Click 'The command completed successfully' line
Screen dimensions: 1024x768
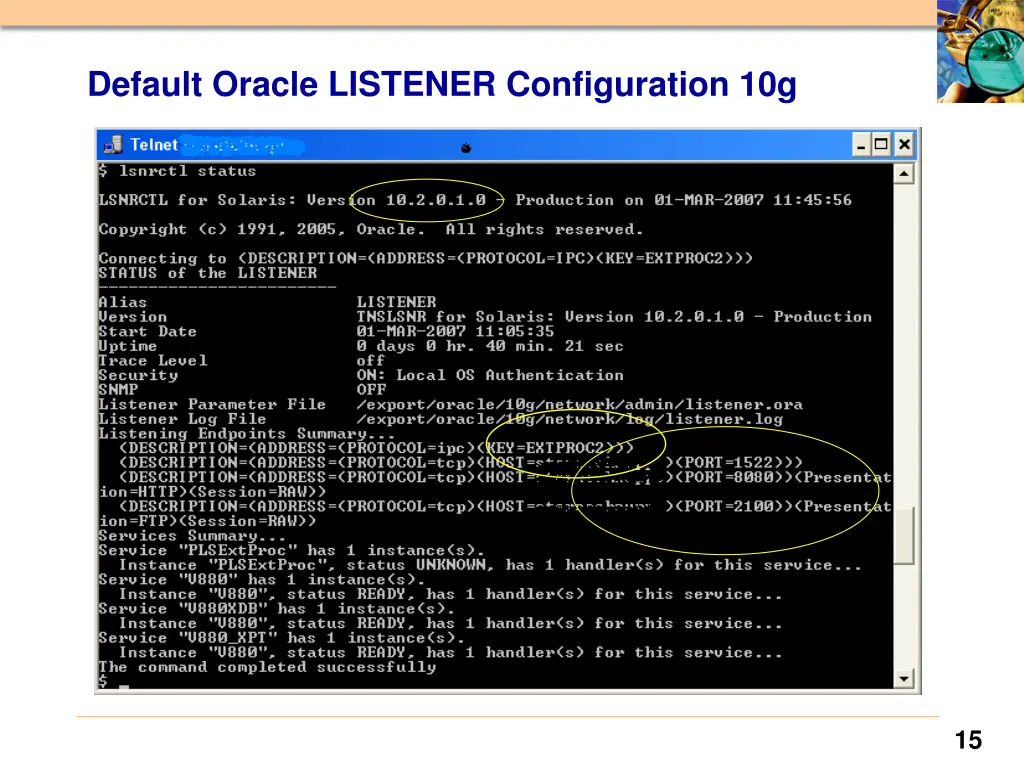[x=267, y=667]
